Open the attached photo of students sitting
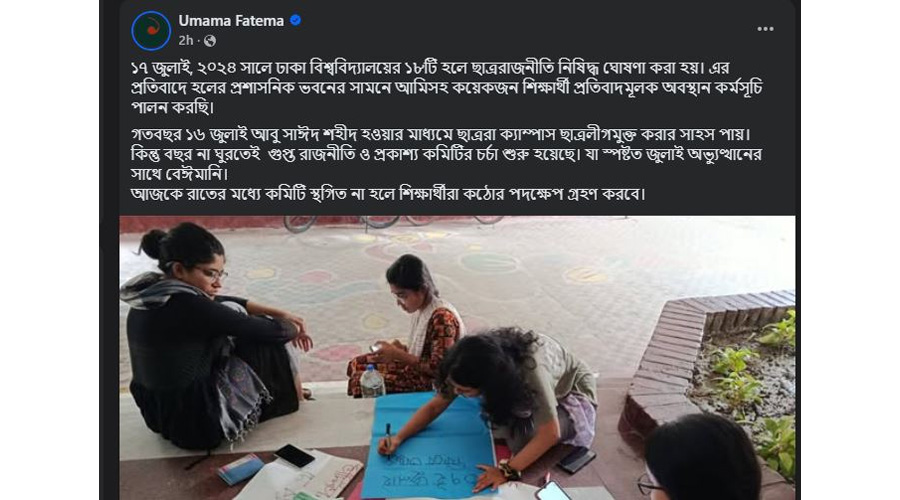This screenshot has width=900, height=500. click(x=457, y=358)
